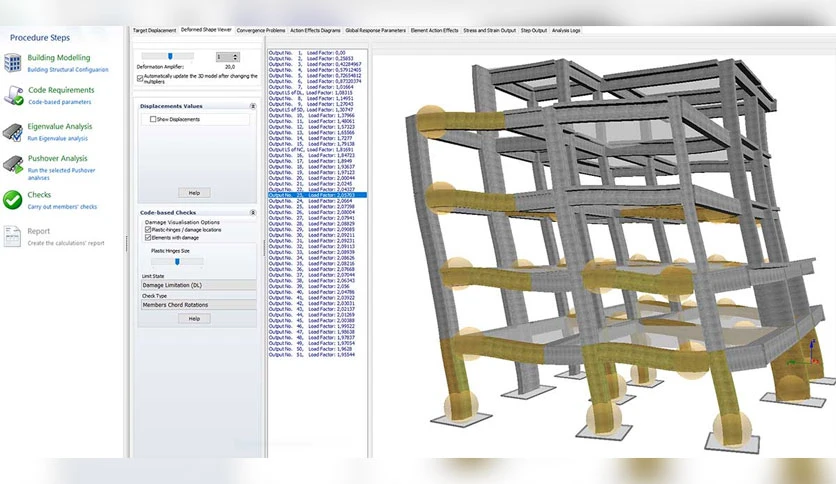Open the Global Response Parameters tab
This screenshot has width=836, height=484.
[x=375, y=30]
